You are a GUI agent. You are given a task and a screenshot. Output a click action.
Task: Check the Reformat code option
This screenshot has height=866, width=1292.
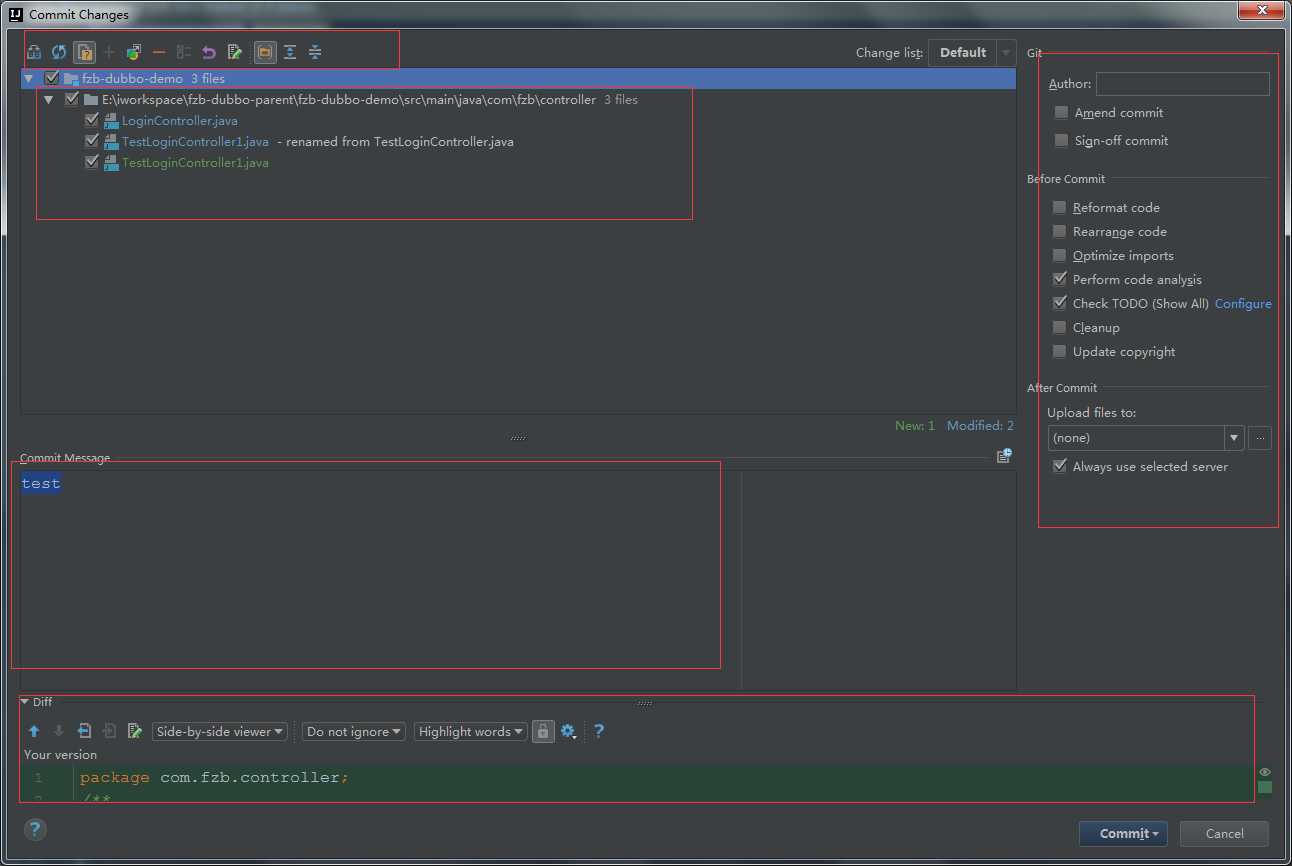(x=1059, y=207)
